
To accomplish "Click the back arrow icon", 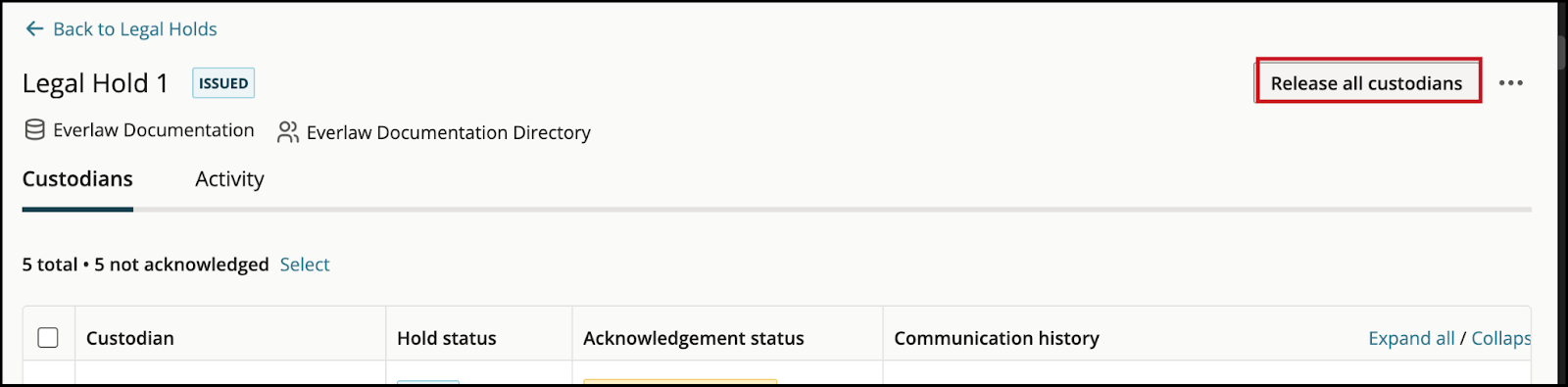I will pos(34,29).
